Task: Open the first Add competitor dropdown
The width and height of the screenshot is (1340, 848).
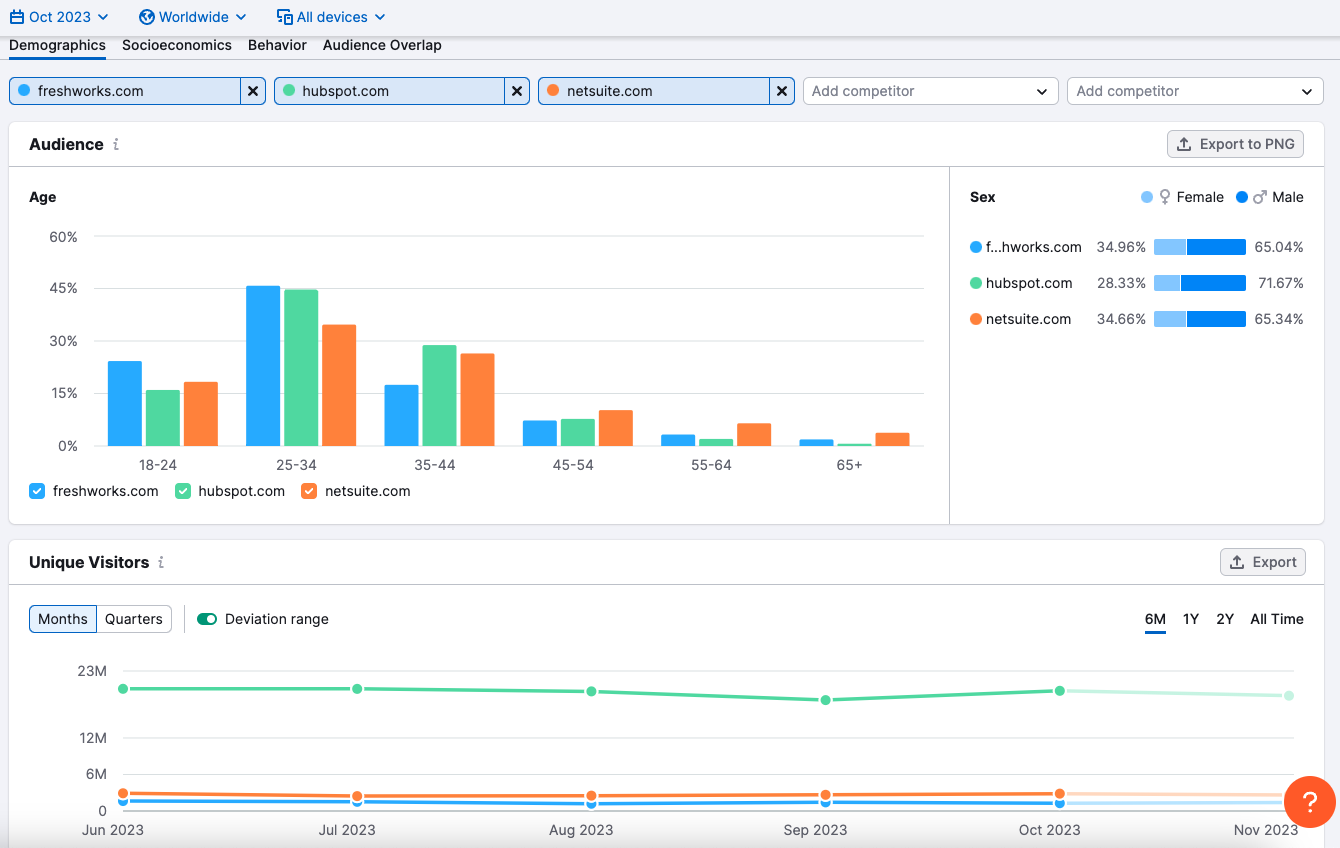Action: (x=930, y=91)
